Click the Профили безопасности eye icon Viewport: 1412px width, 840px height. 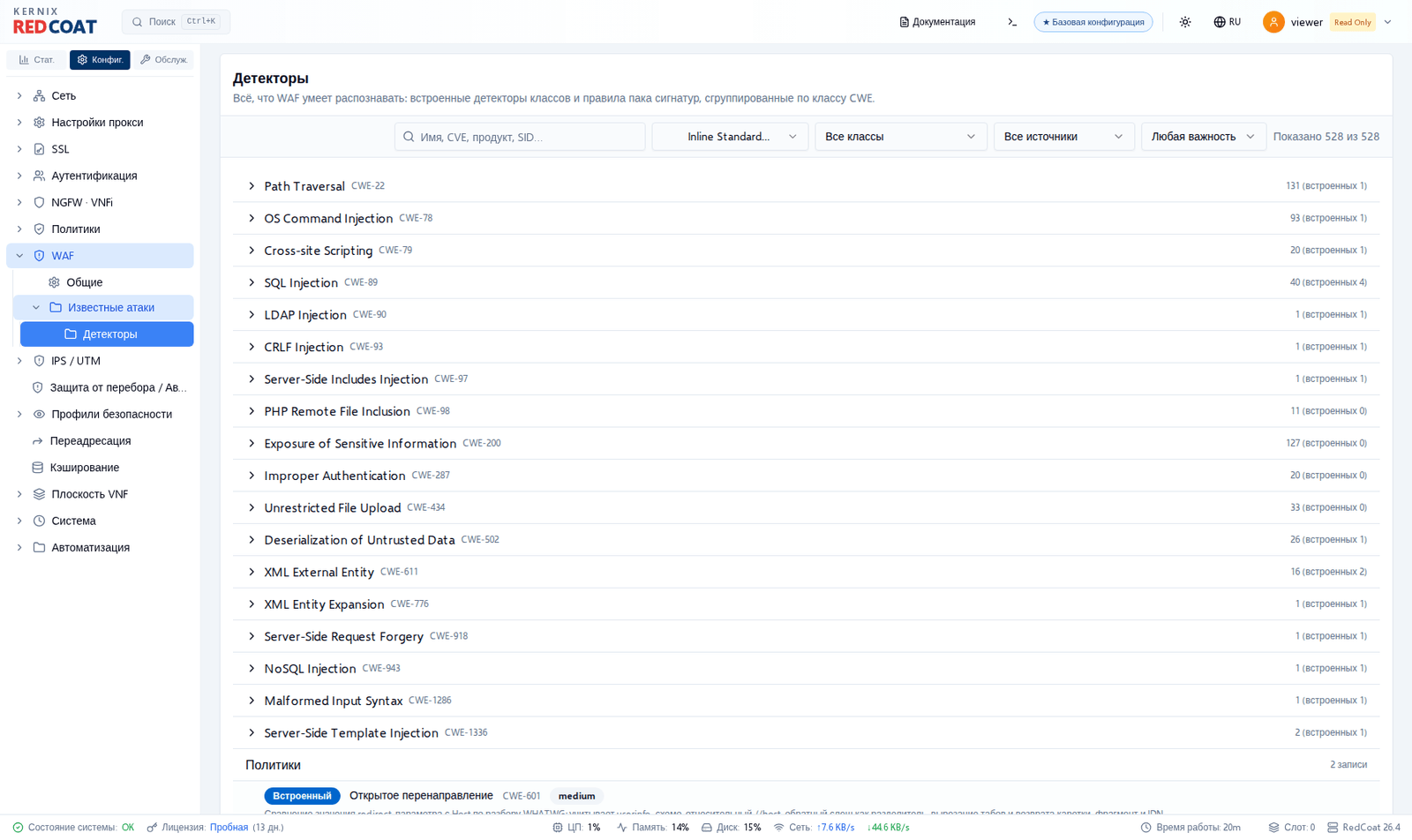(39, 414)
